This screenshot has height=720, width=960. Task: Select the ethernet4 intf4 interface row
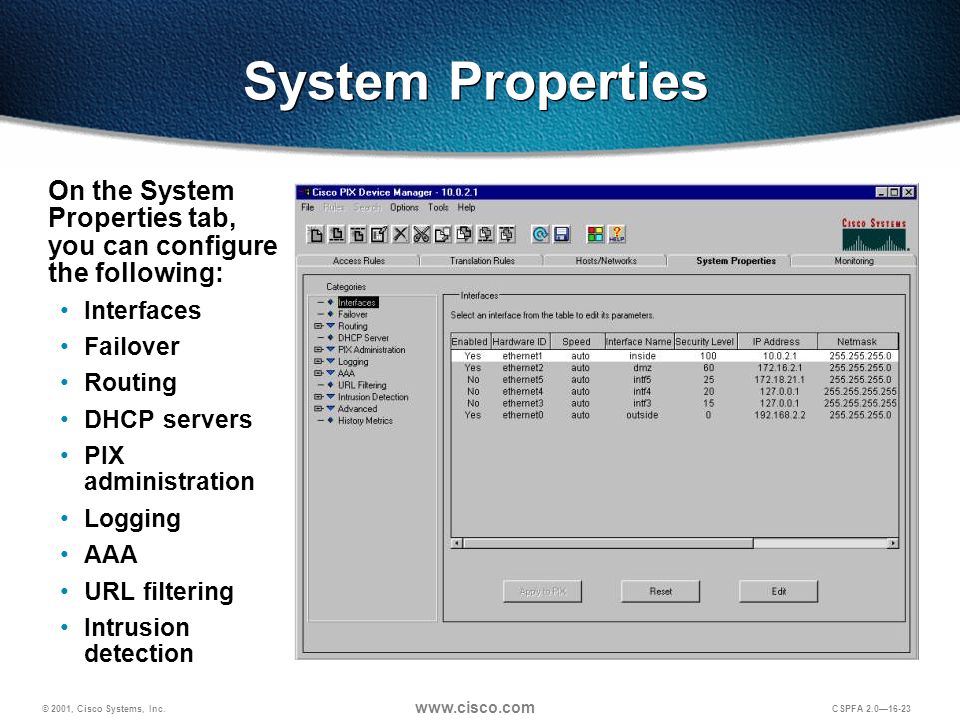[x=674, y=391]
